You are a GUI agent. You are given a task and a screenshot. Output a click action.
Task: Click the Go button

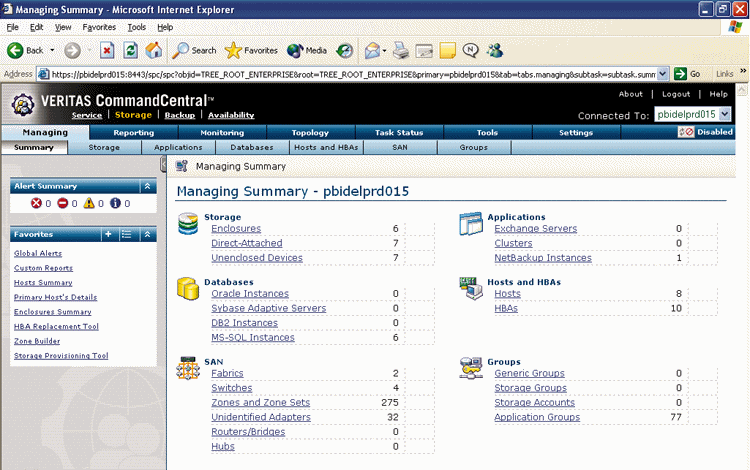coord(688,74)
